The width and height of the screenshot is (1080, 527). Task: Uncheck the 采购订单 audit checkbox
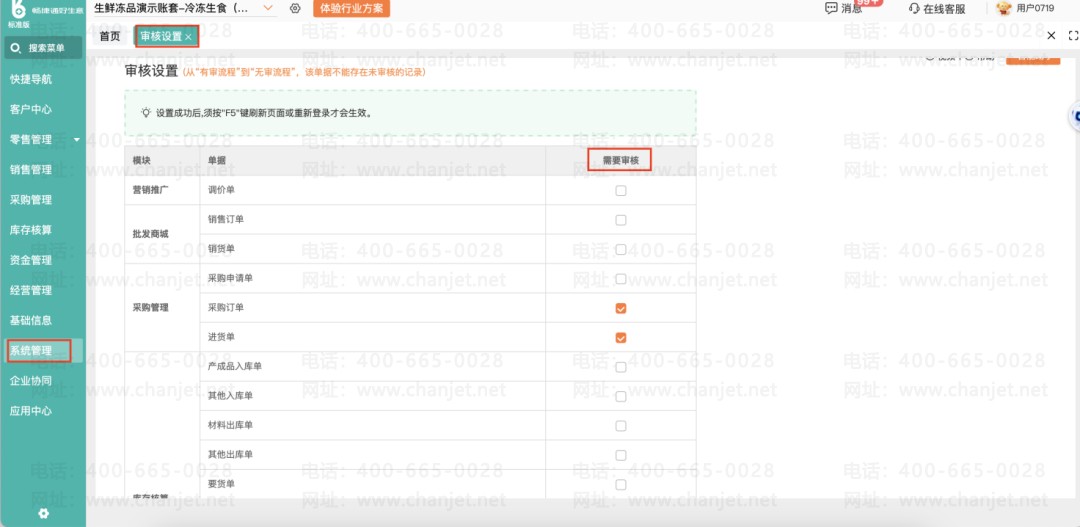621,309
